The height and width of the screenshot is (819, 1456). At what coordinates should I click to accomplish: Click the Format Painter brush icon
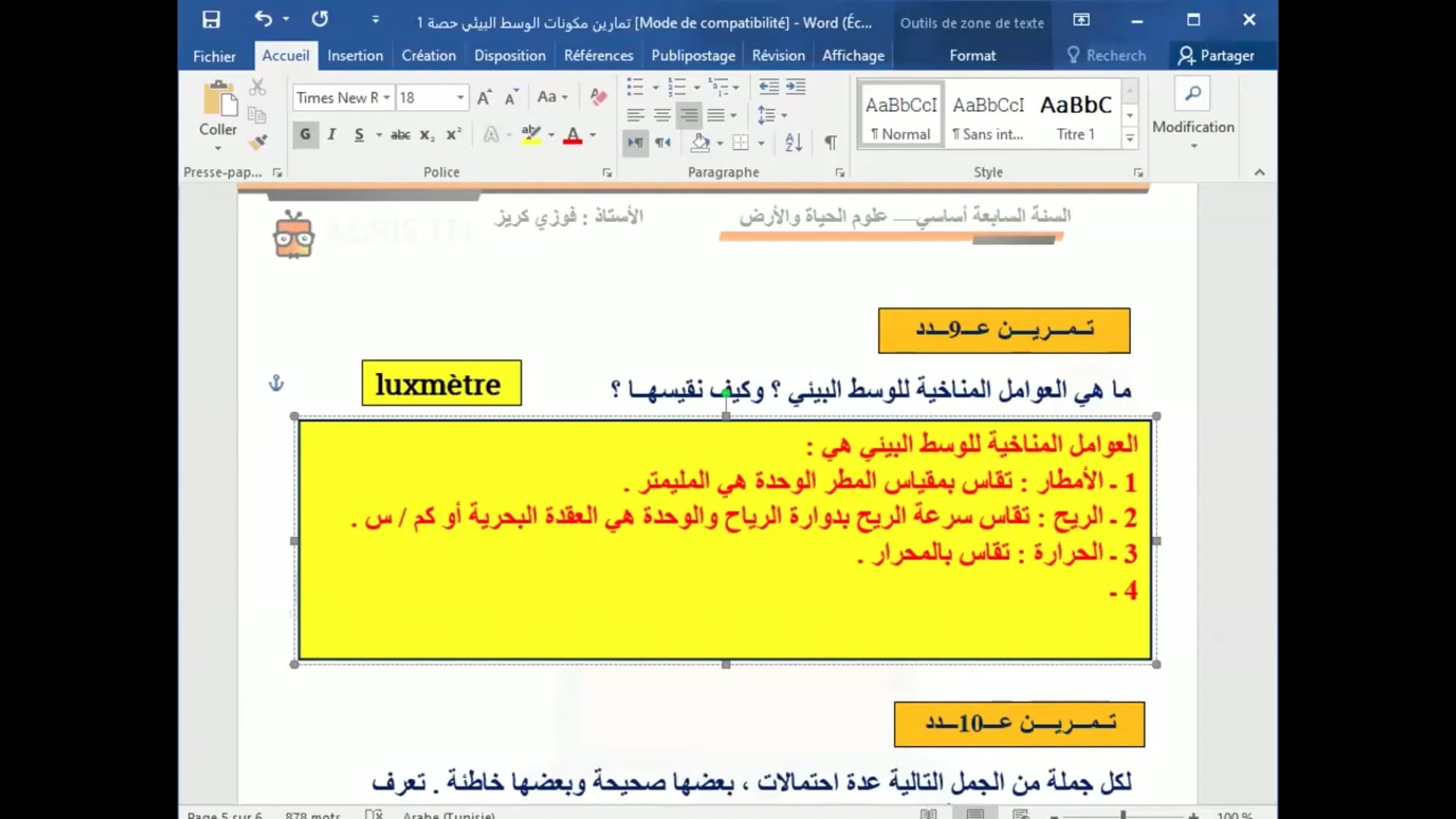[258, 142]
